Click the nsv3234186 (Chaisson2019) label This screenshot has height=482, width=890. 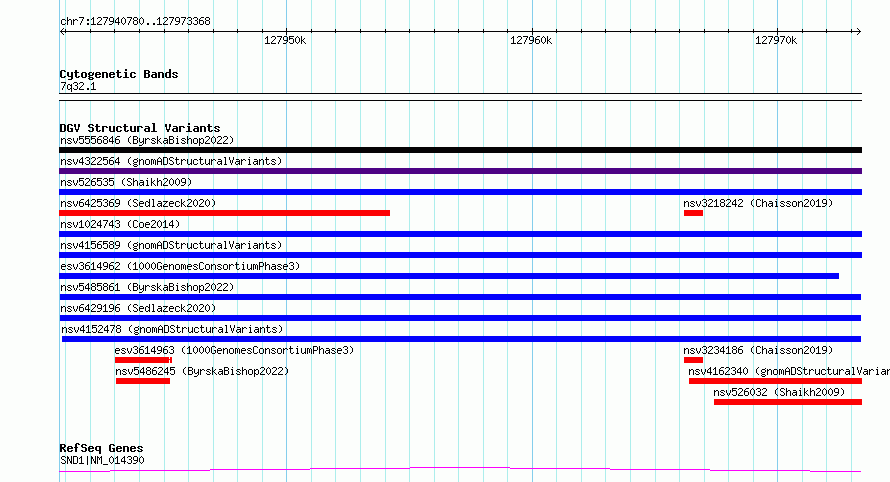click(758, 350)
